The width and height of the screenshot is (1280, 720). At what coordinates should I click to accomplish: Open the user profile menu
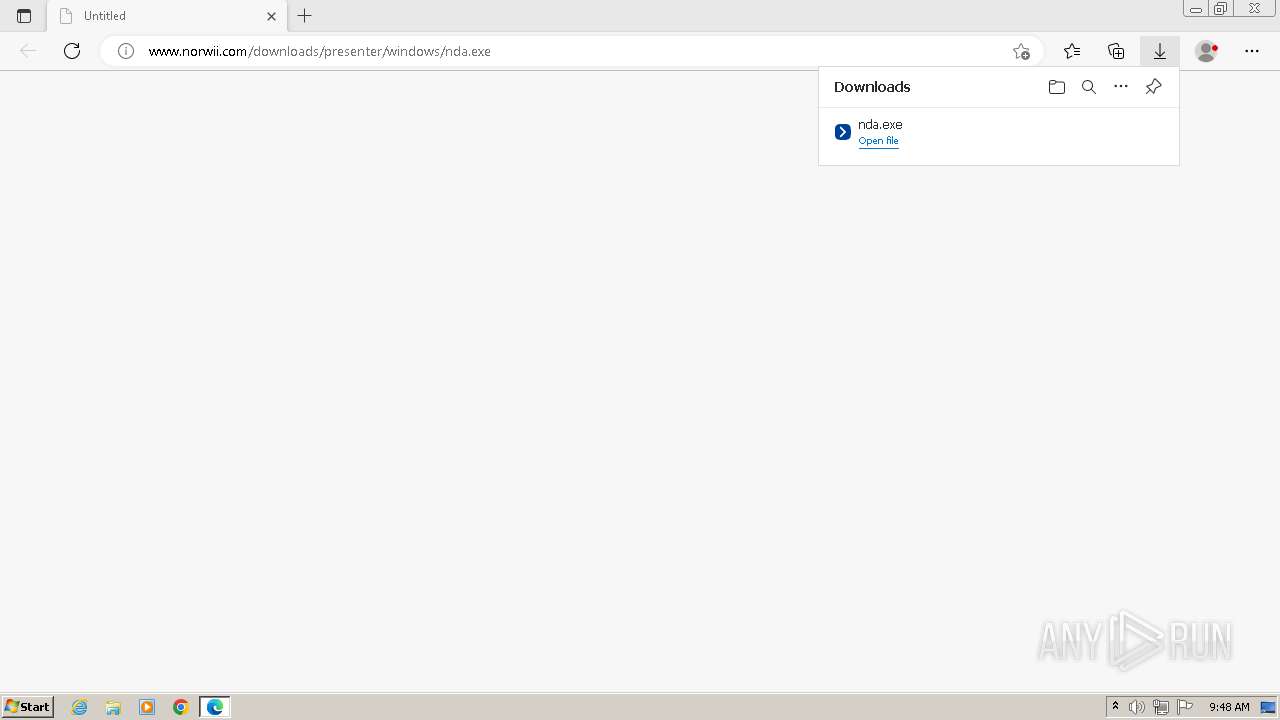(x=1207, y=51)
